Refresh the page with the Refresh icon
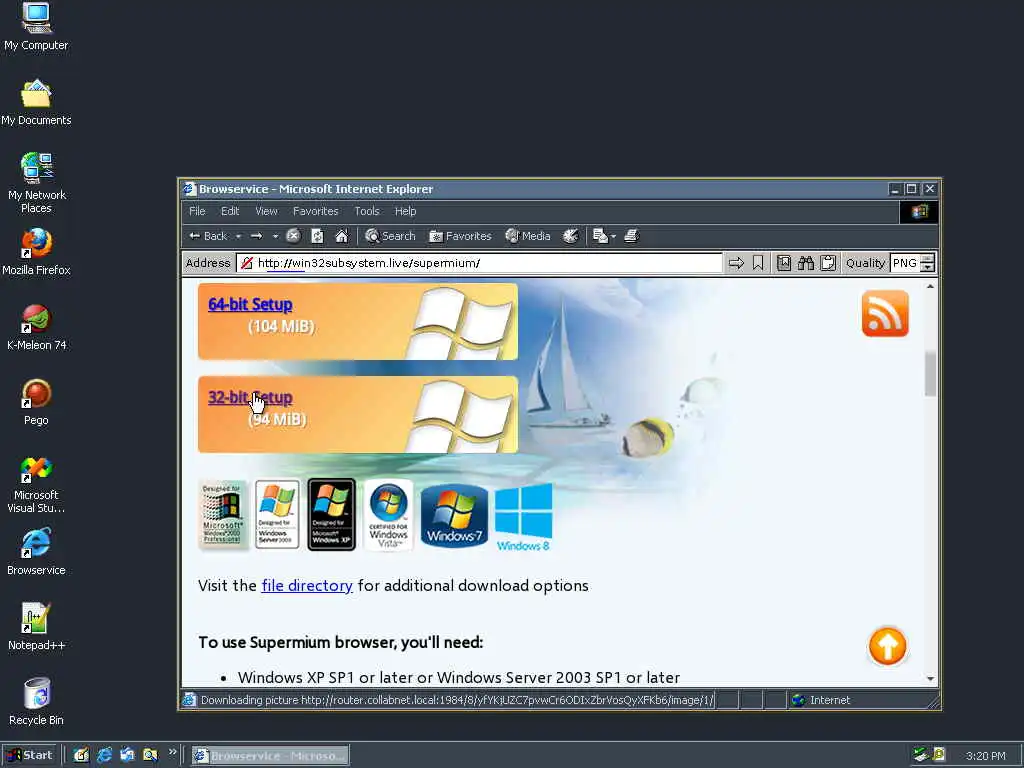1024x768 pixels. pos(317,236)
